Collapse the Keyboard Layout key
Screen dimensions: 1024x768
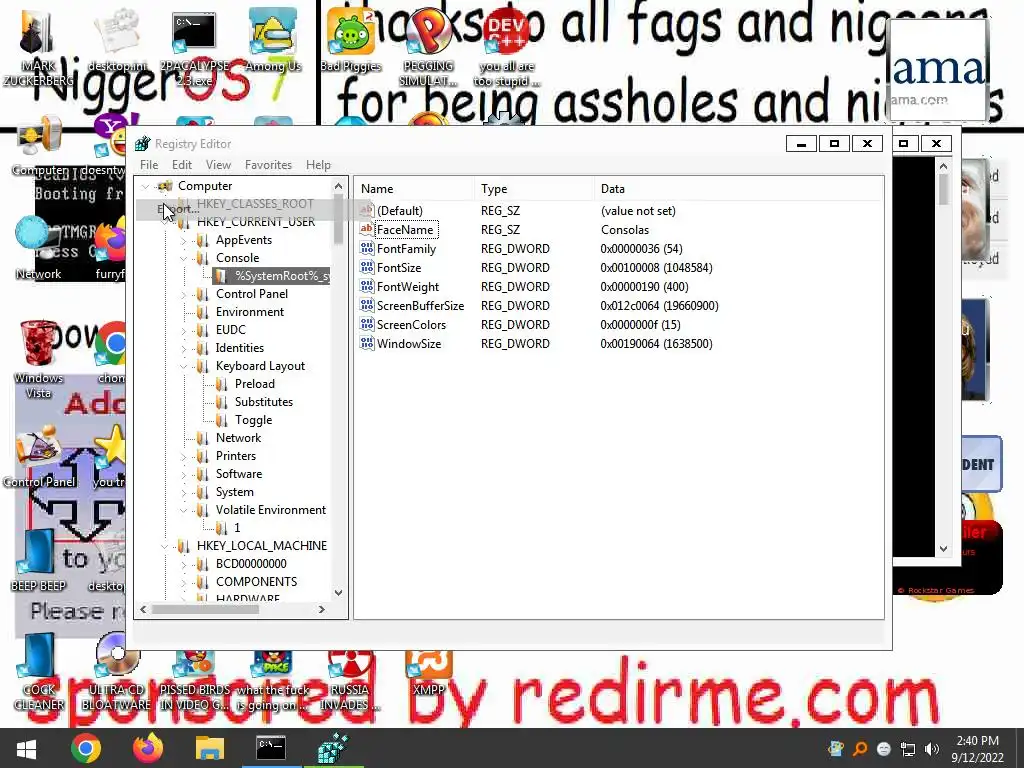184,366
